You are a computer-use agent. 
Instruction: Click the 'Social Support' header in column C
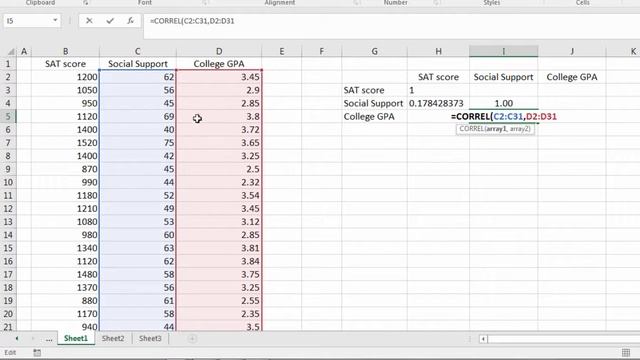[138, 64]
